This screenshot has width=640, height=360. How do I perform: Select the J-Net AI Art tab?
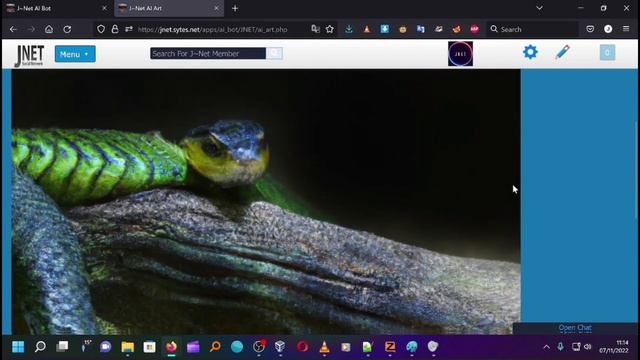point(169,8)
